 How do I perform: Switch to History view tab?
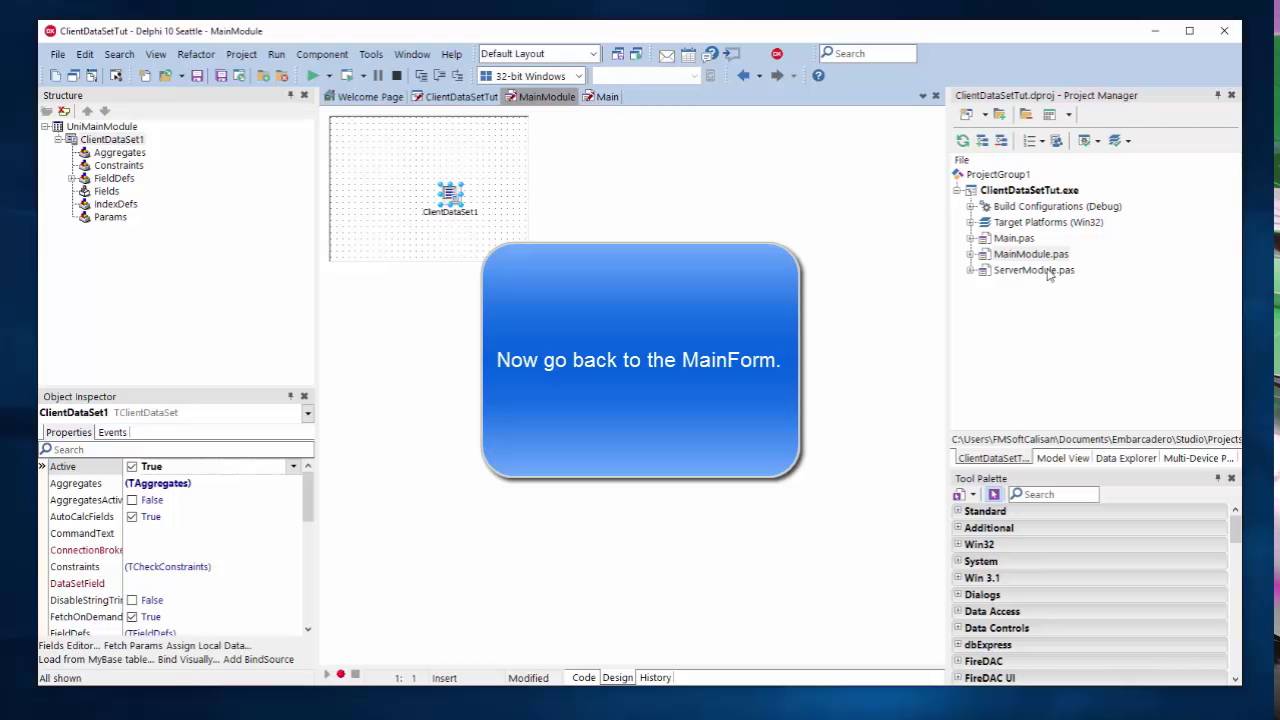[x=655, y=678]
